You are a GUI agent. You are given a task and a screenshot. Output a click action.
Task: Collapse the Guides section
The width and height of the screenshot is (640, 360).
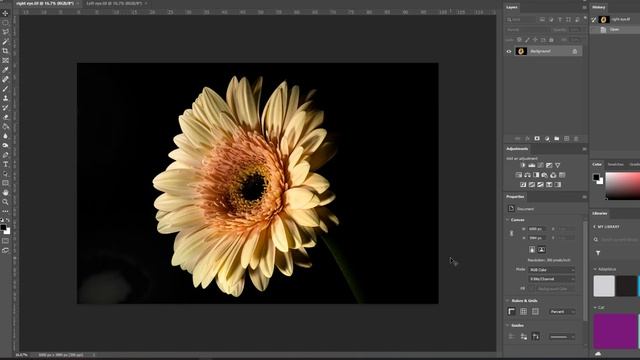tap(508, 326)
